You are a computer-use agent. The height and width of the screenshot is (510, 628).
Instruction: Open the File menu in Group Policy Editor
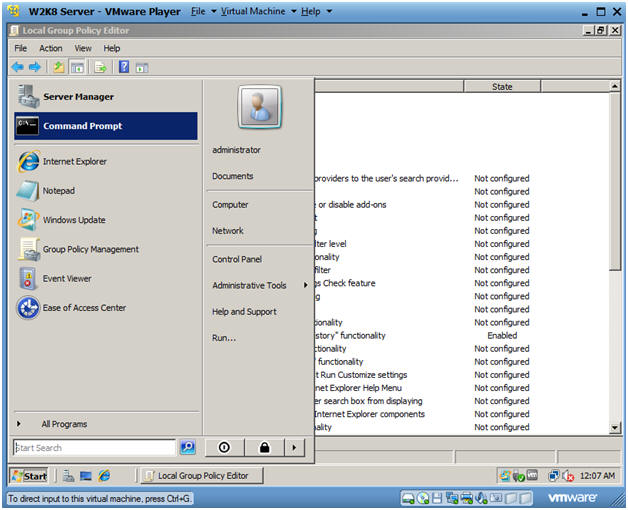pos(20,48)
